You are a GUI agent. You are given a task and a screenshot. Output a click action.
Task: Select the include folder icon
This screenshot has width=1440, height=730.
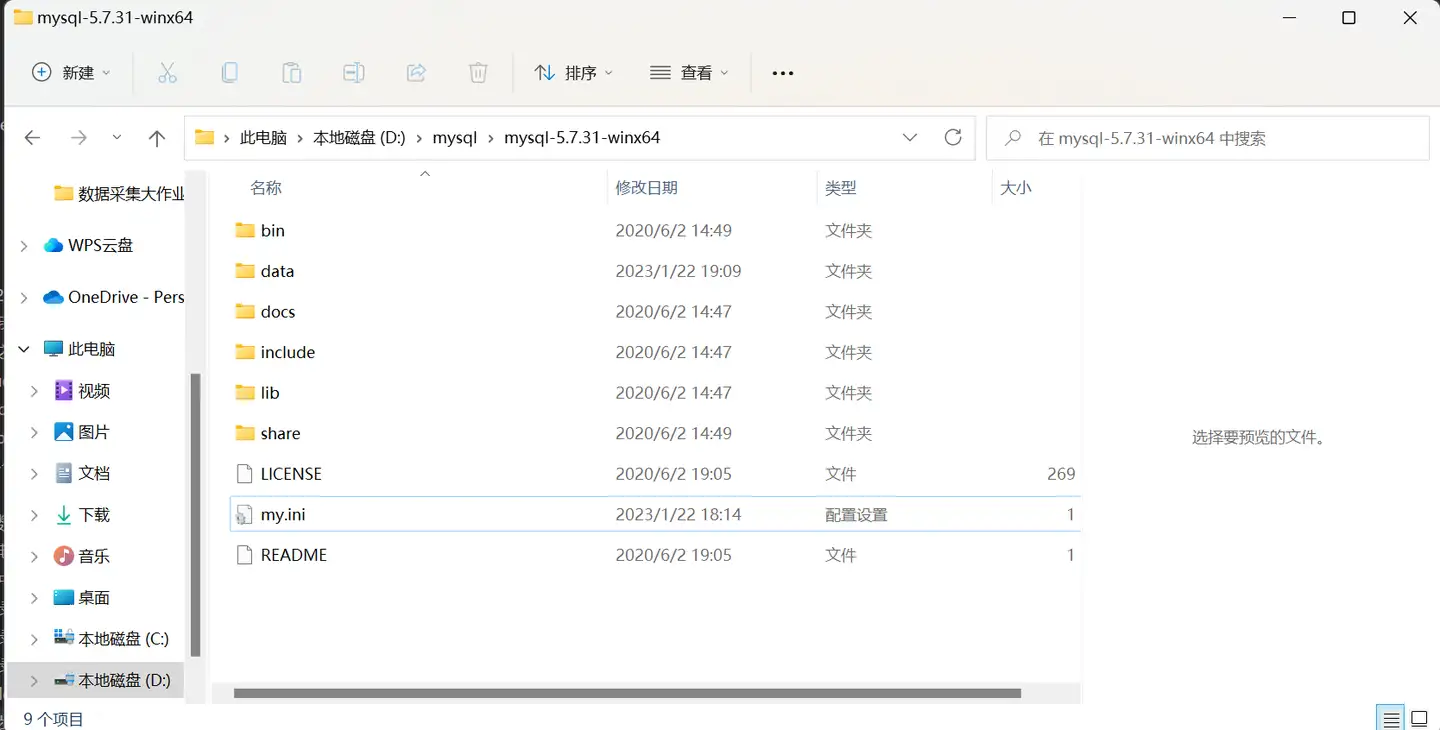tap(245, 352)
